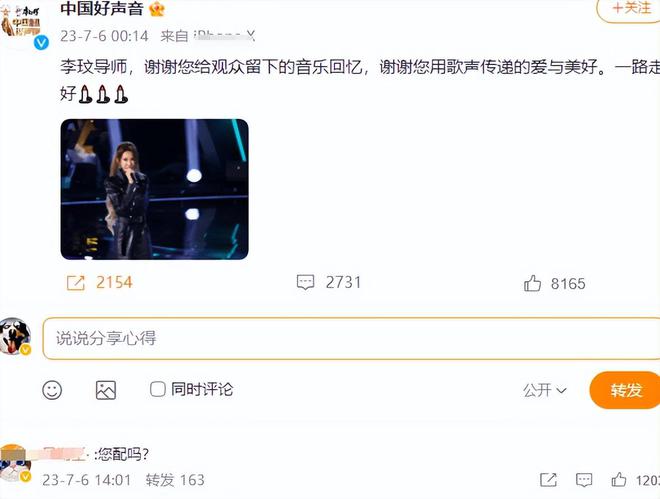
Task: Open the emoji picker smiley icon
Action: click(x=52, y=390)
